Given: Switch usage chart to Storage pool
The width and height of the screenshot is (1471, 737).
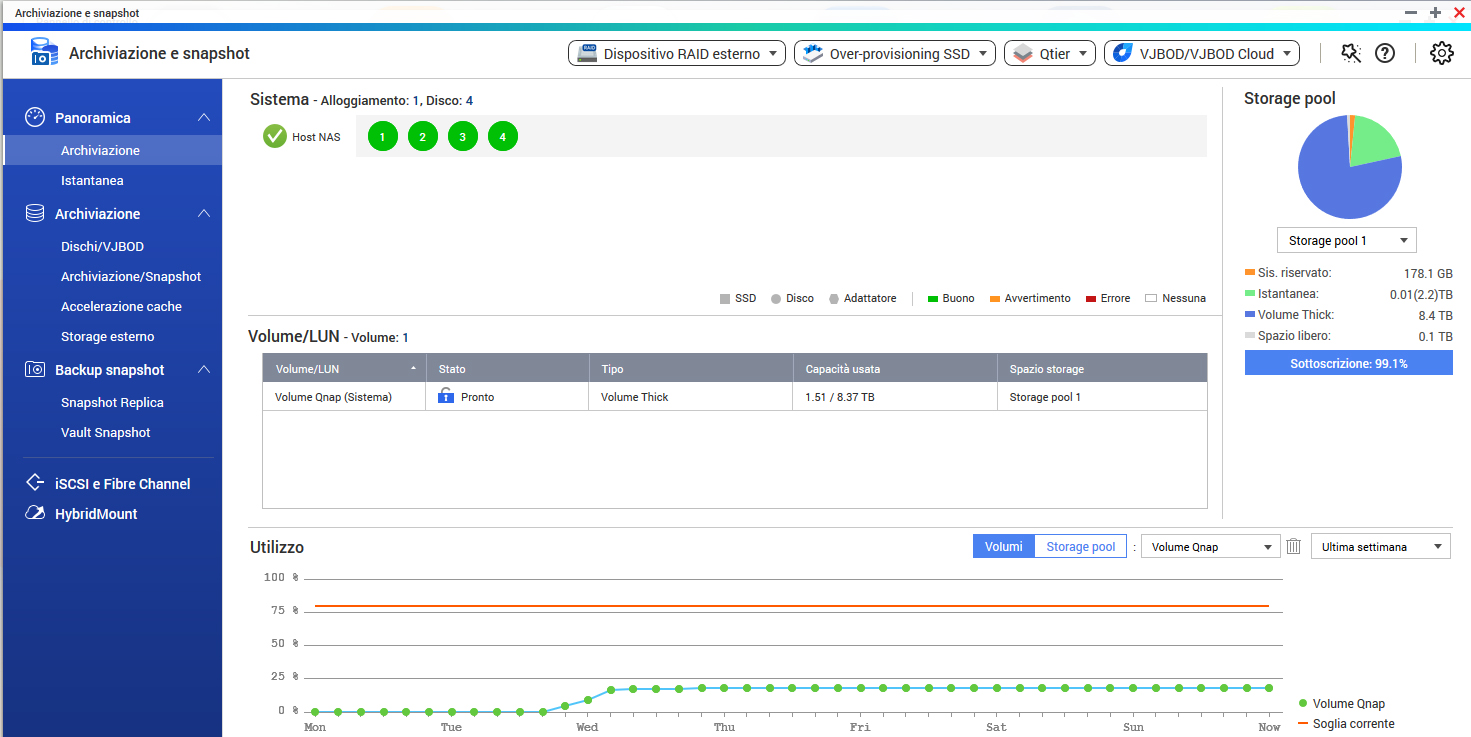Looking at the screenshot, I should pos(1080,547).
